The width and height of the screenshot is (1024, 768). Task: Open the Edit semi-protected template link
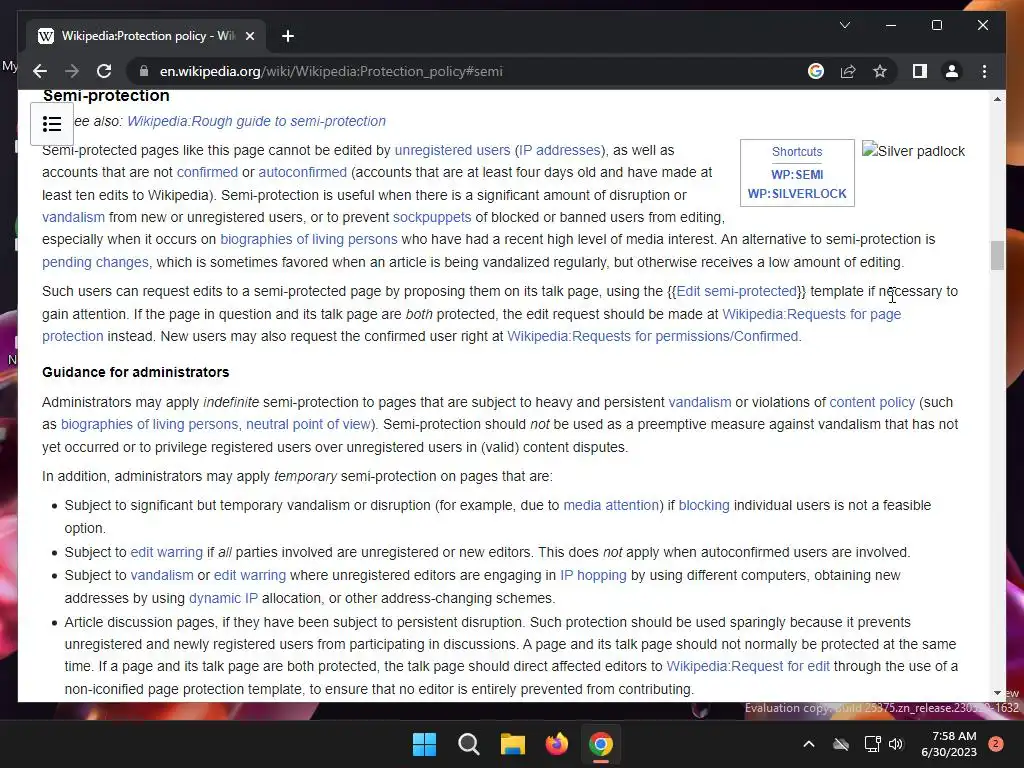(736, 291)
